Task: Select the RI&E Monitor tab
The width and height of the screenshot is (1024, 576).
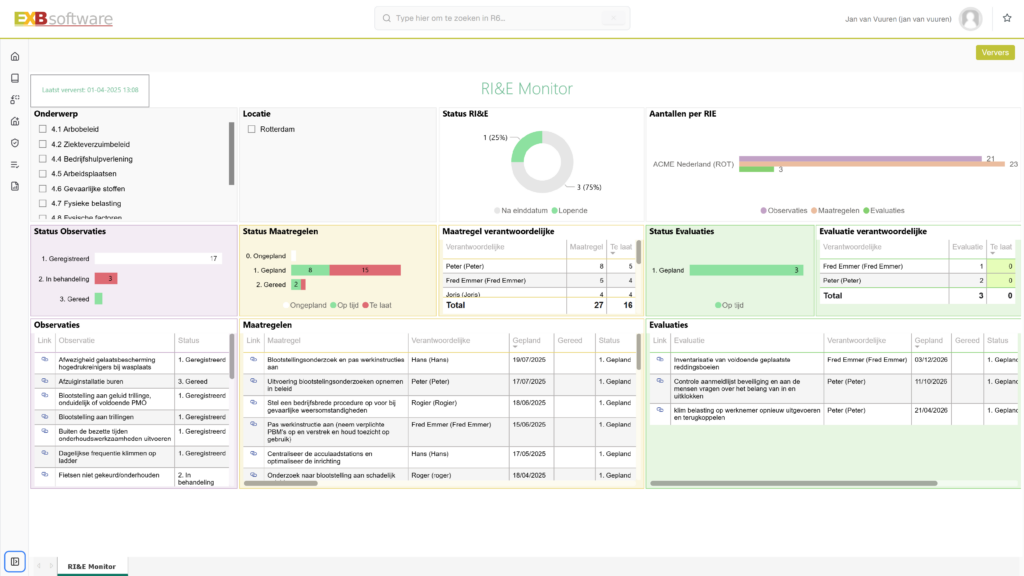Action: tap(92, 567)
